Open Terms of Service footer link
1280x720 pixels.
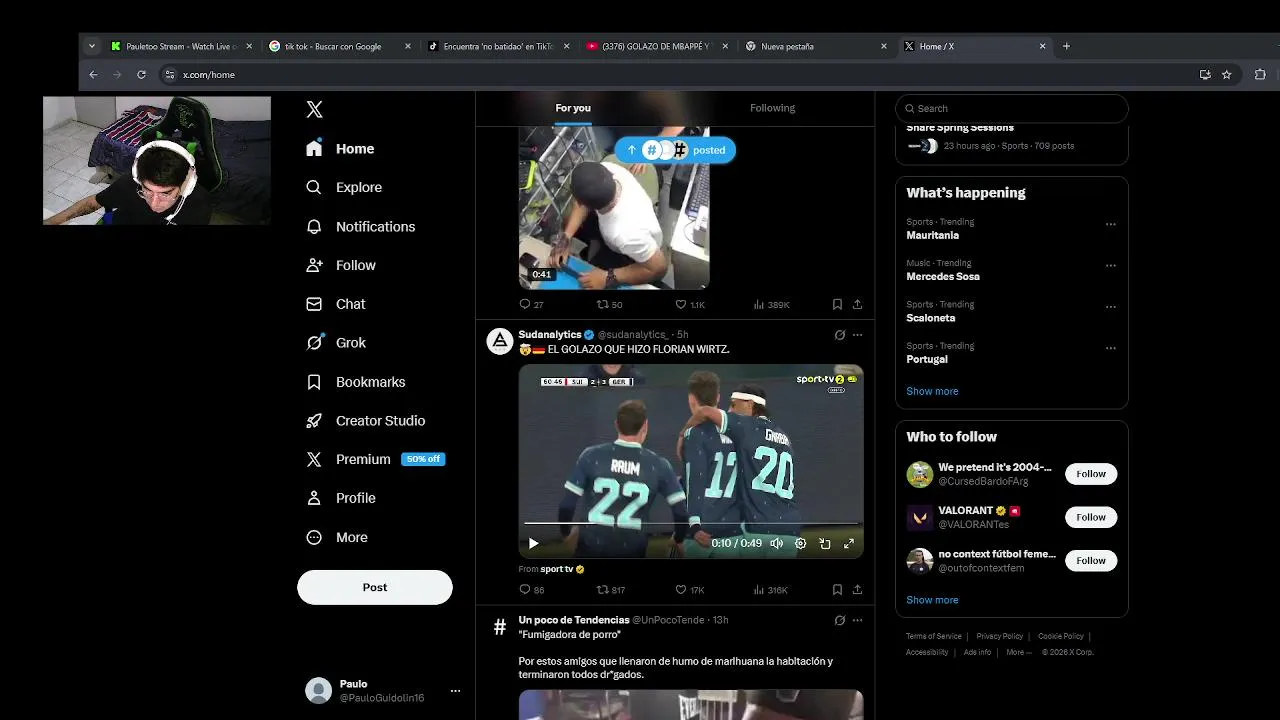click(934, 636)
